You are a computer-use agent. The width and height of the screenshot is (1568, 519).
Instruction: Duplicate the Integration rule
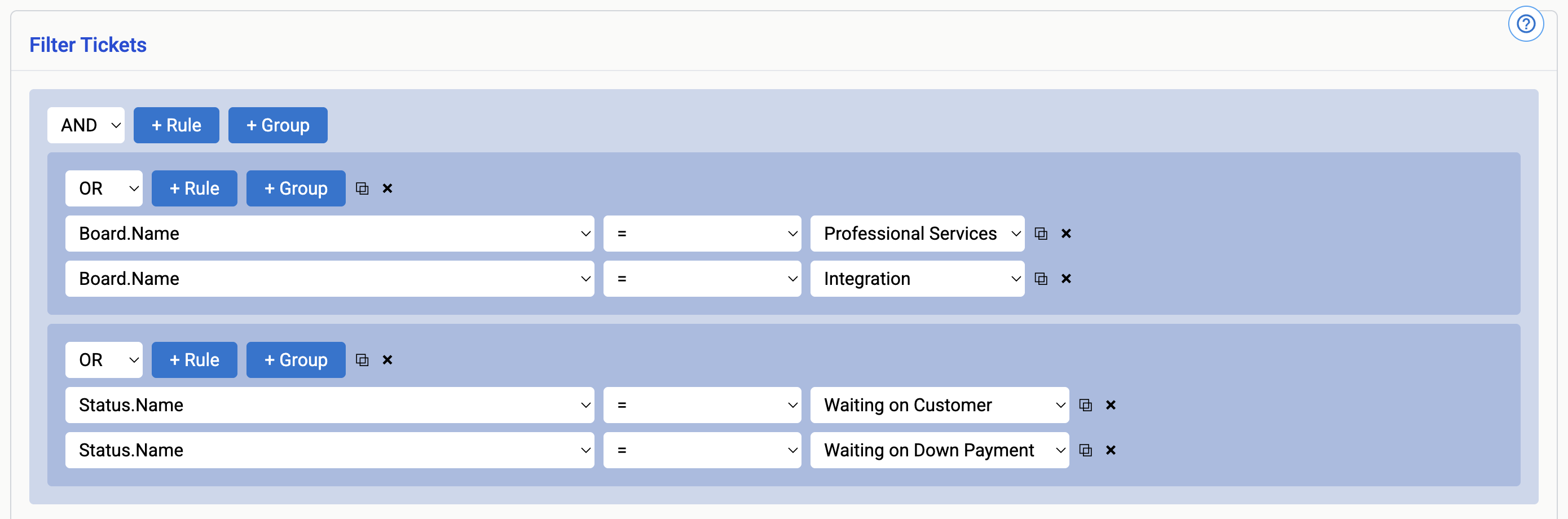[x=1041, y=279]
